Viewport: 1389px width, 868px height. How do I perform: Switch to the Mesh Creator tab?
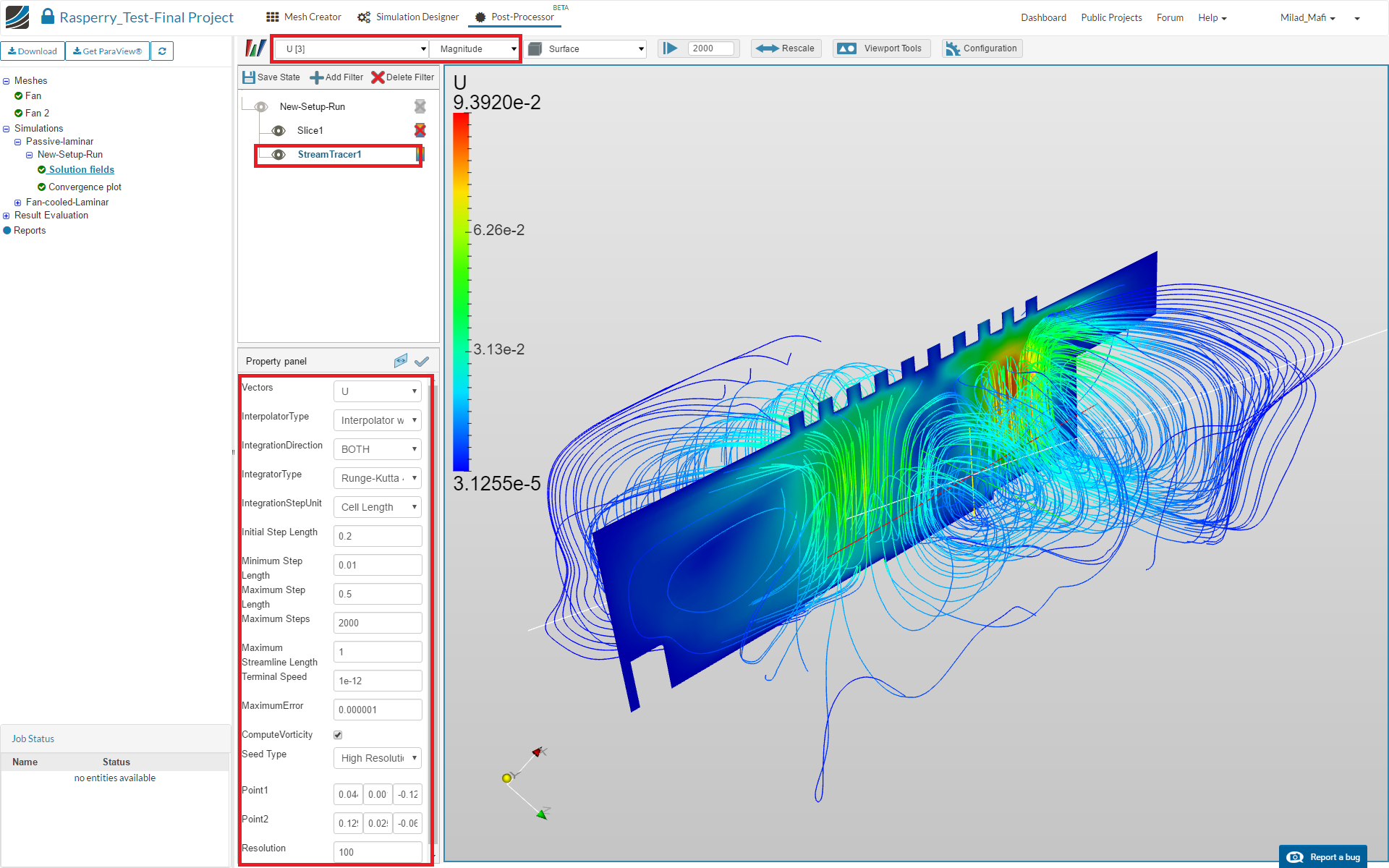coord(304,17)
